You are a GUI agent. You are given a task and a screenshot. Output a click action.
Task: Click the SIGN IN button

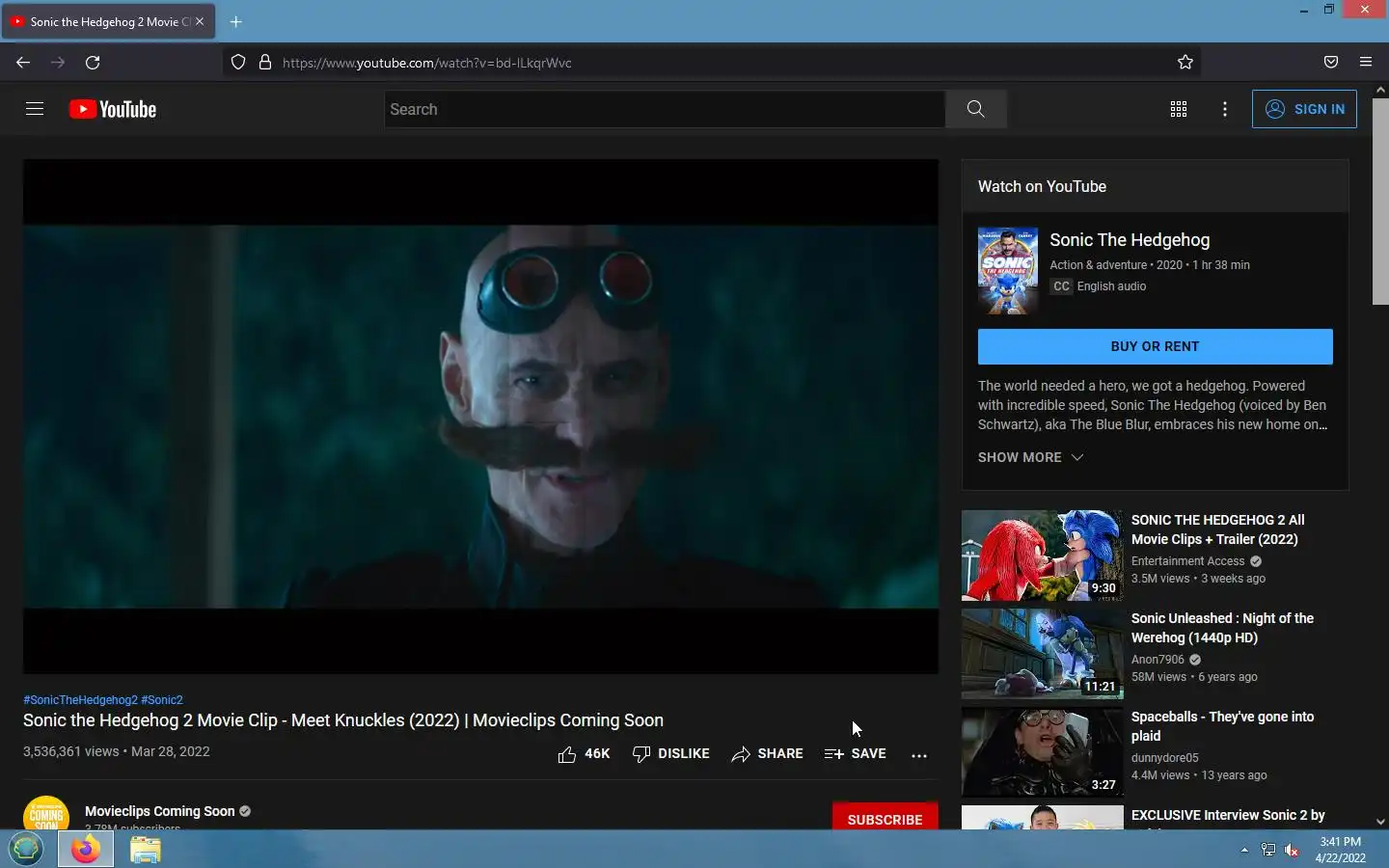(1304, 109)
